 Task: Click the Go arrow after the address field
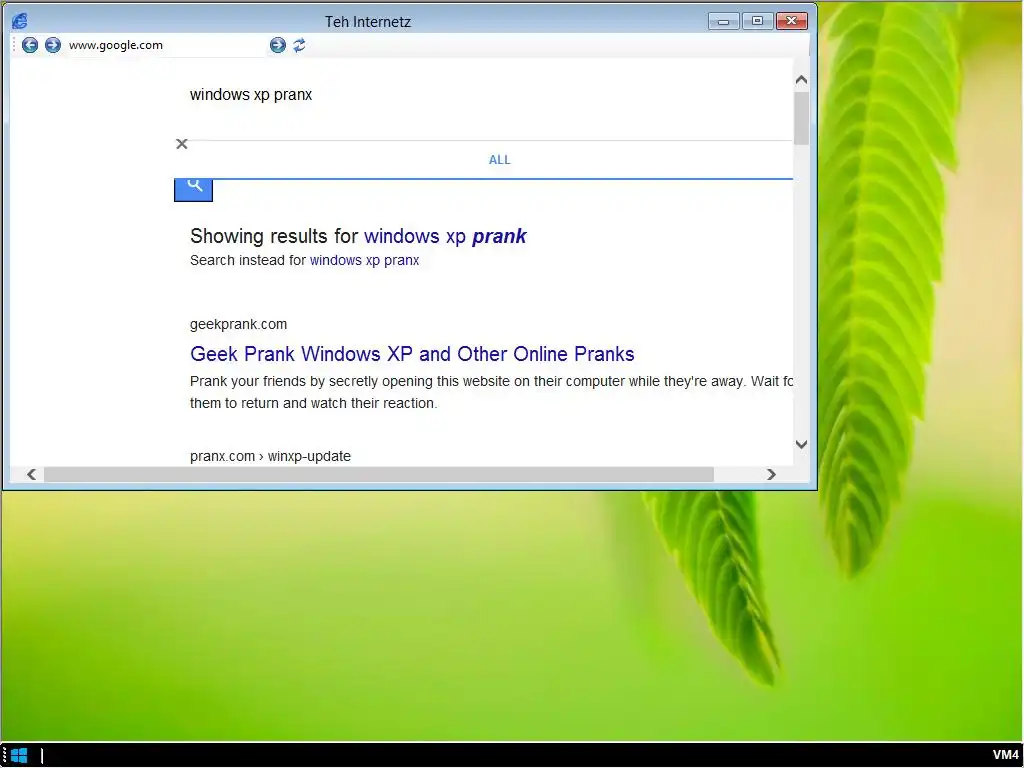pos(278,45)
